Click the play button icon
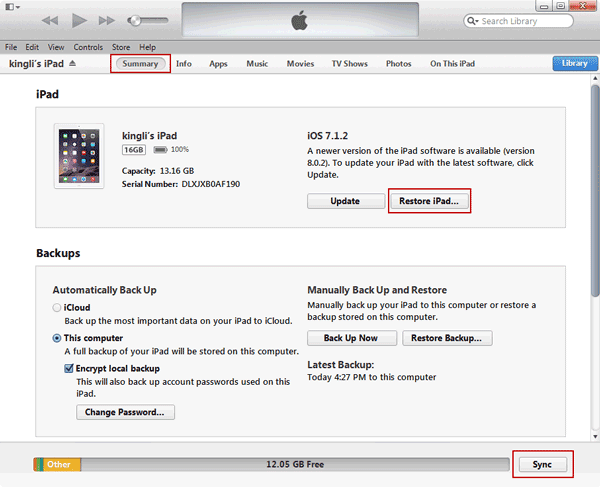 click(x=79, y=20)
